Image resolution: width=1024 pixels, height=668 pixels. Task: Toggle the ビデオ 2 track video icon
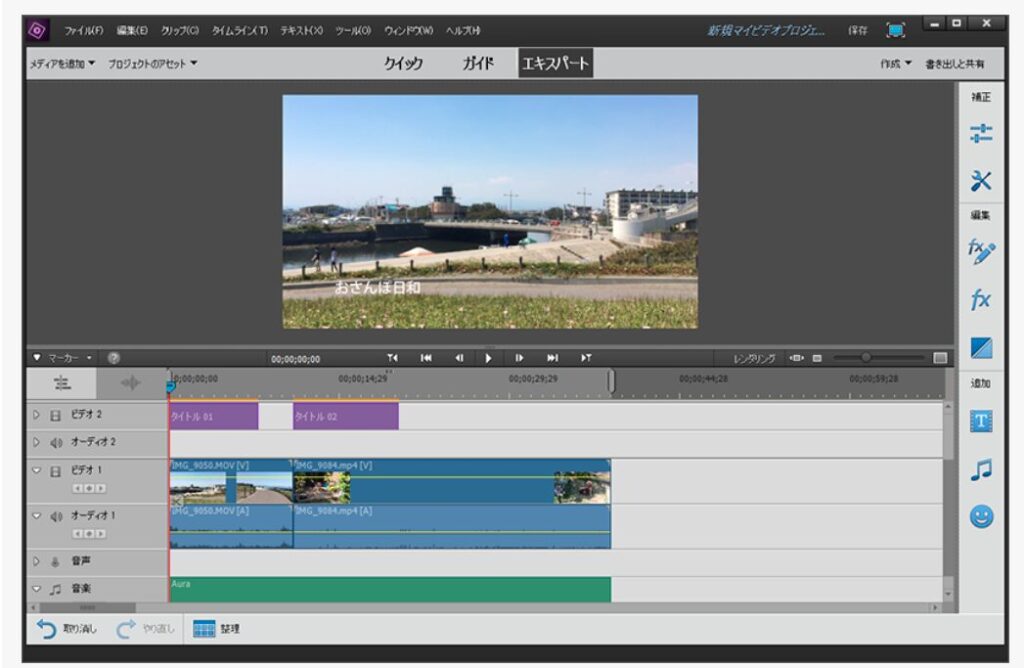[x=55, y=414]
